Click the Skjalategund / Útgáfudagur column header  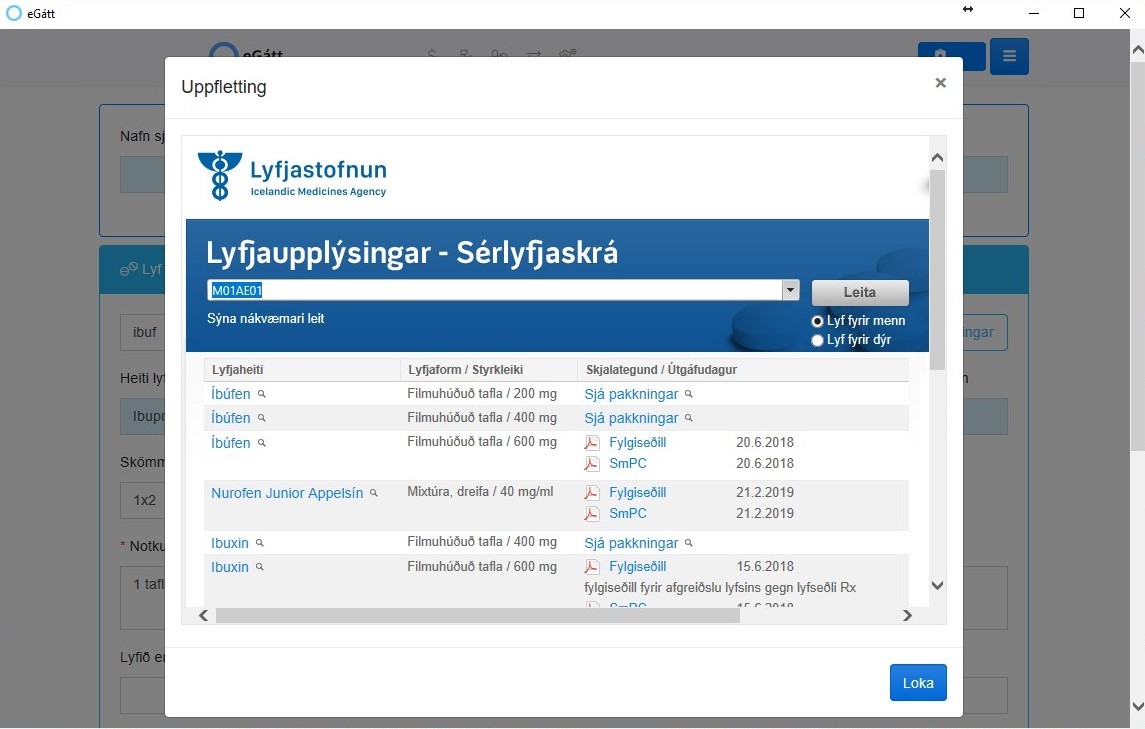coord(662,370)
